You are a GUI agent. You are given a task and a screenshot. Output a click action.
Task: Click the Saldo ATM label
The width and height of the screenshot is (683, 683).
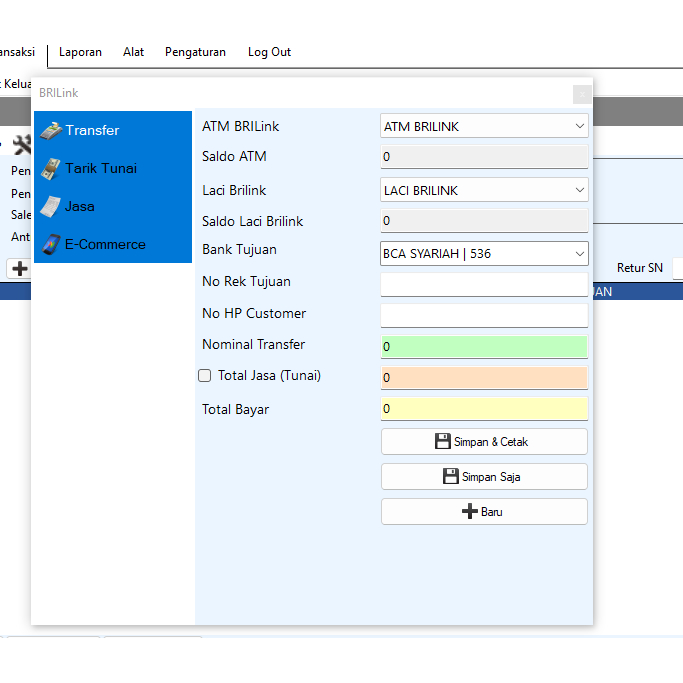234,156
